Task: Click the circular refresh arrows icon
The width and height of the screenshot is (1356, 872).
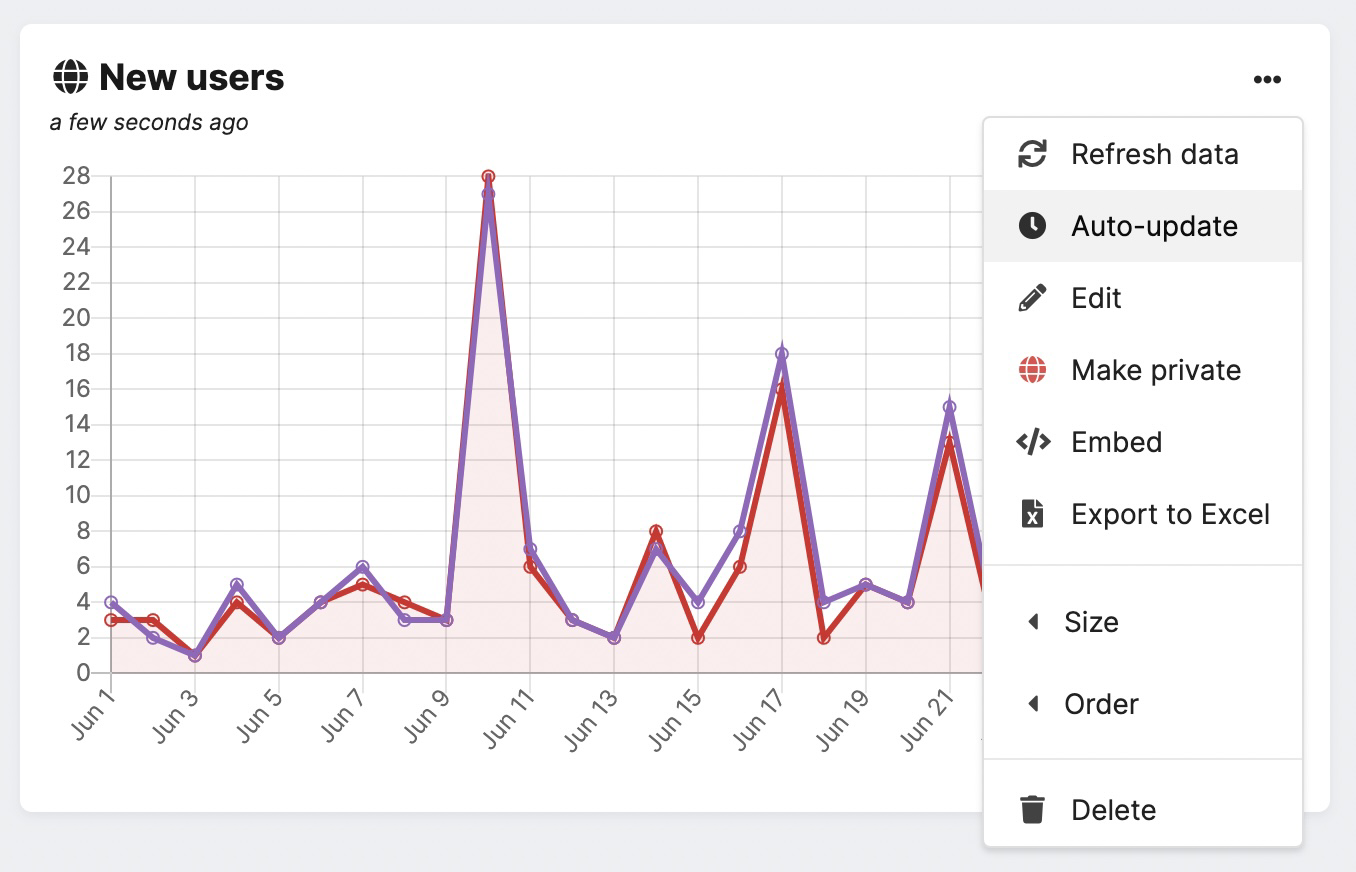Action: [1031, 154]
